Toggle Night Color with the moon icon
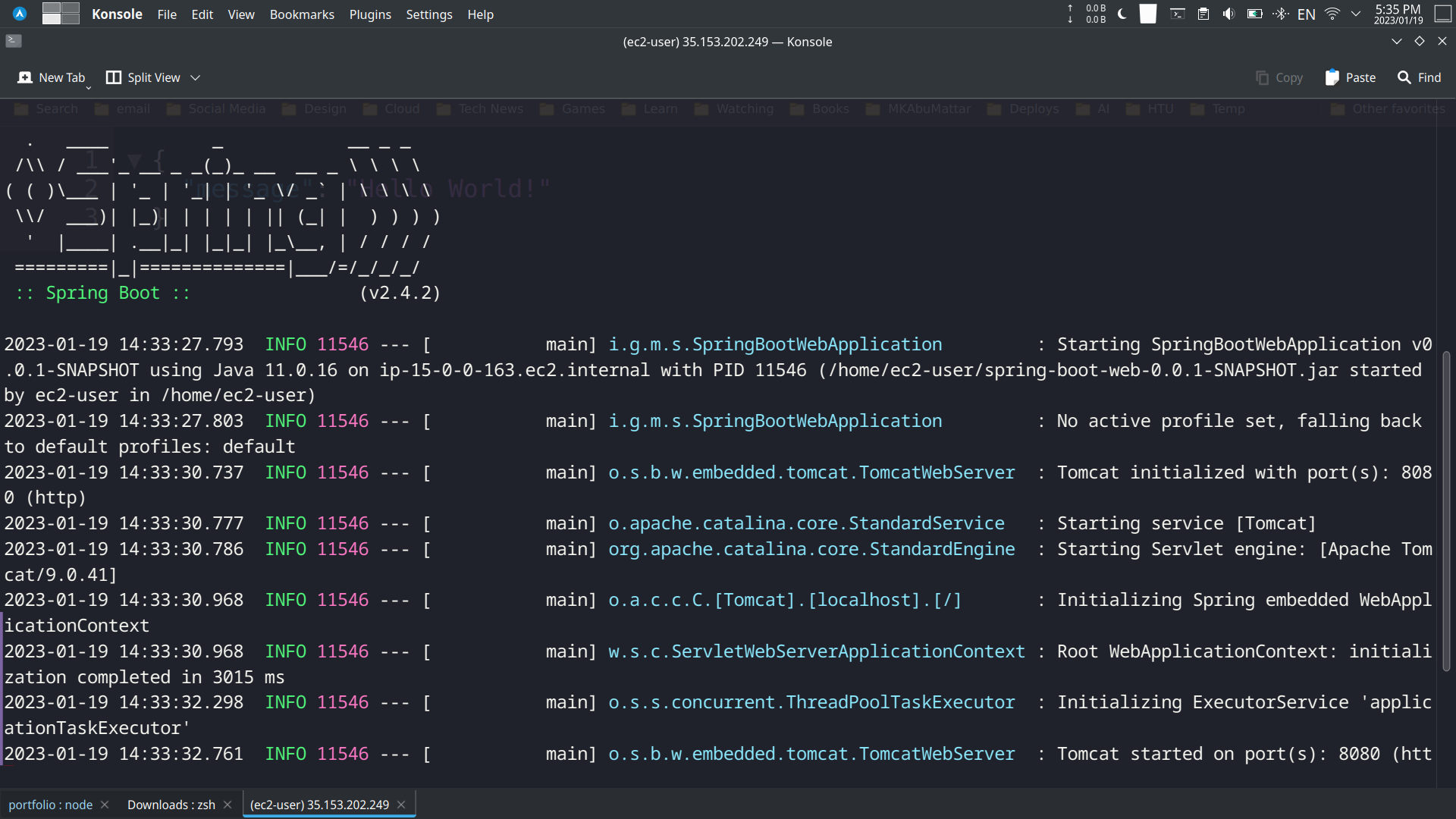Screen dimensions: 1456x819 pos(1122,14)
